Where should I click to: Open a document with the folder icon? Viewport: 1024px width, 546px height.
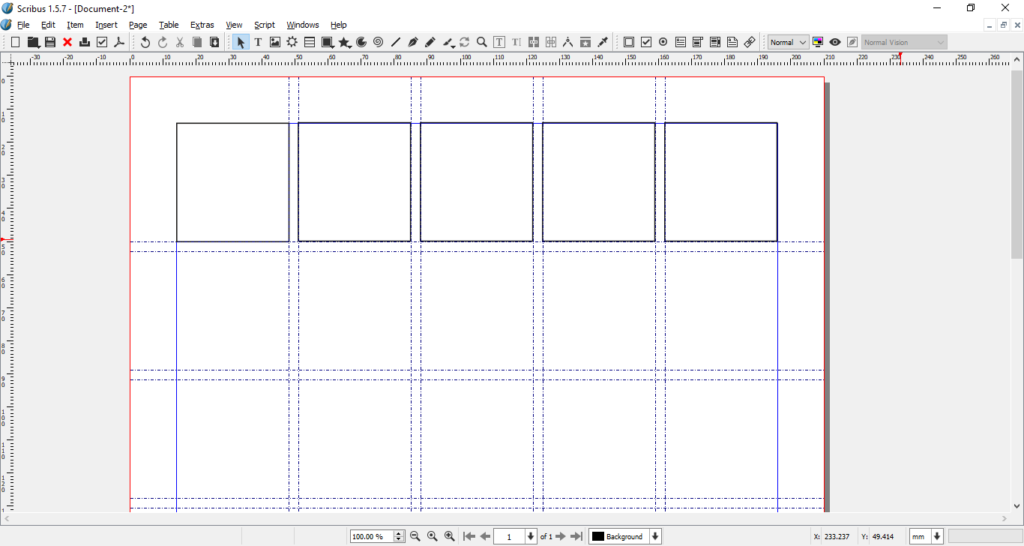[x=33, y=42]
